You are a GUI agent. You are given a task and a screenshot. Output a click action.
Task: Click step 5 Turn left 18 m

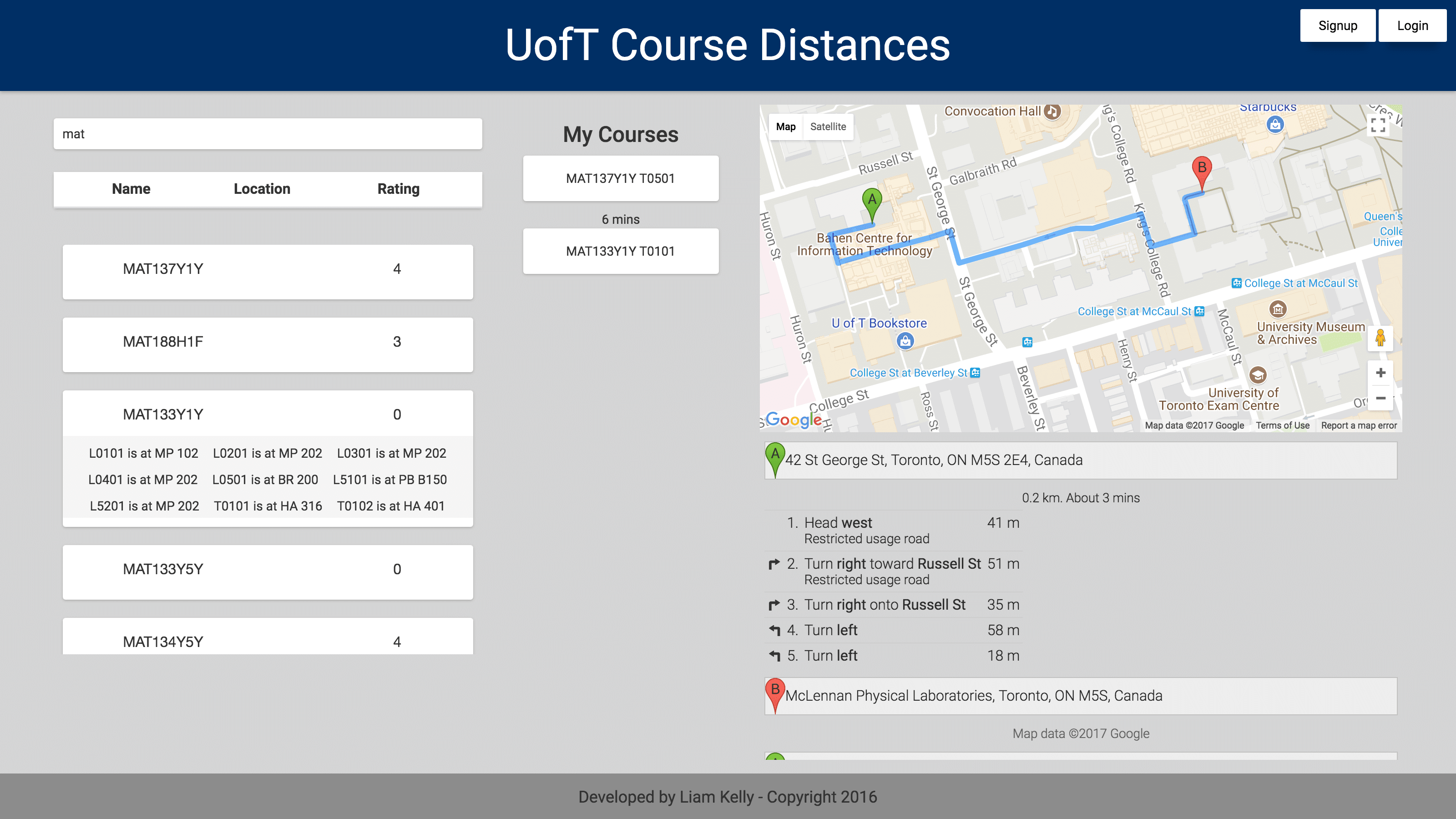click(x=894, y=655)
